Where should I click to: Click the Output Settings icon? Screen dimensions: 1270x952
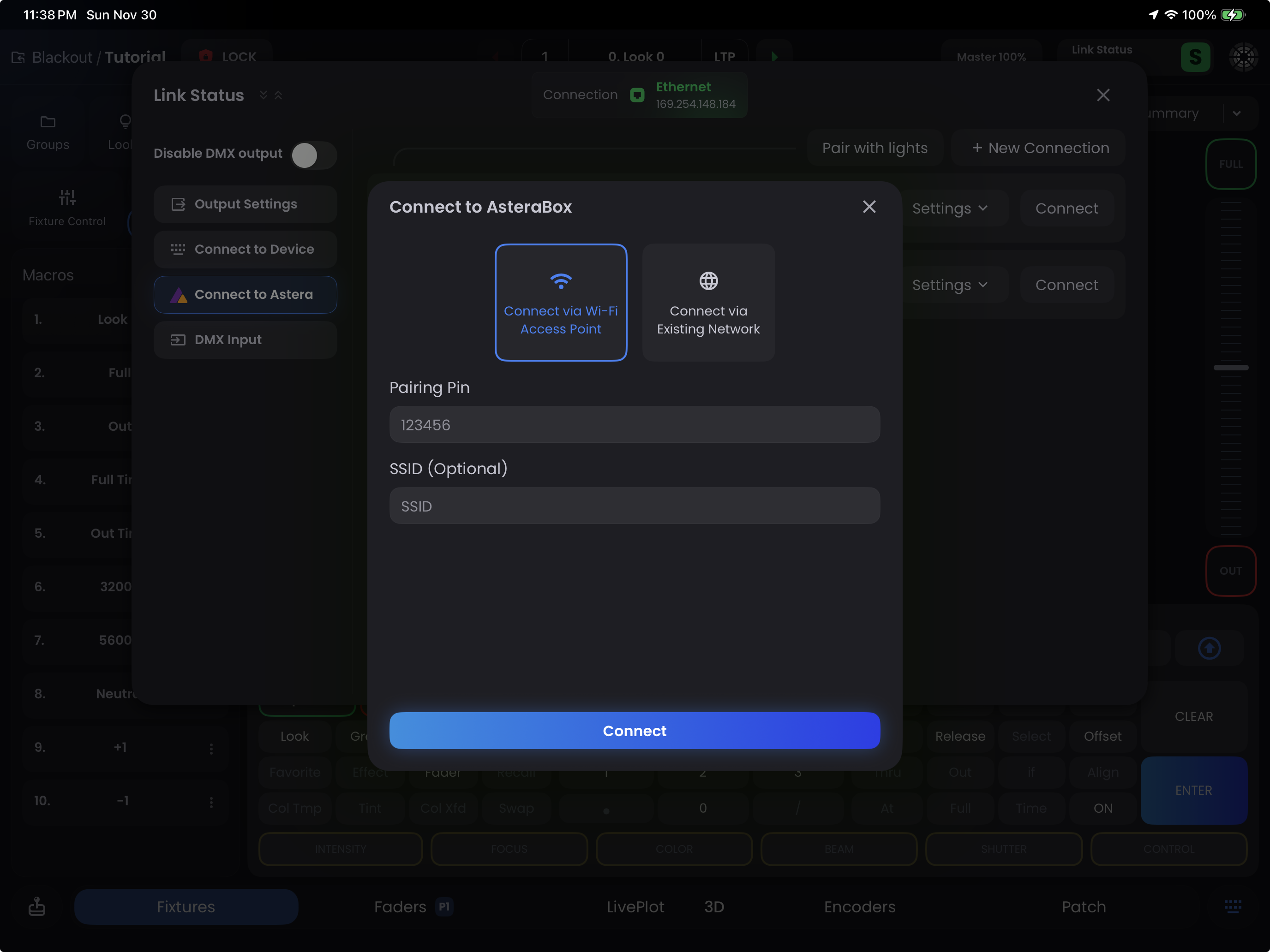[x=178, y=204]
